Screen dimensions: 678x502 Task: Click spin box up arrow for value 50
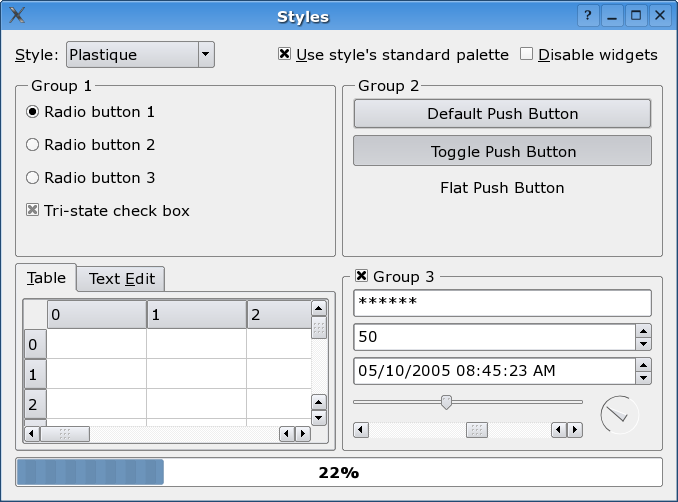point(644,330)
